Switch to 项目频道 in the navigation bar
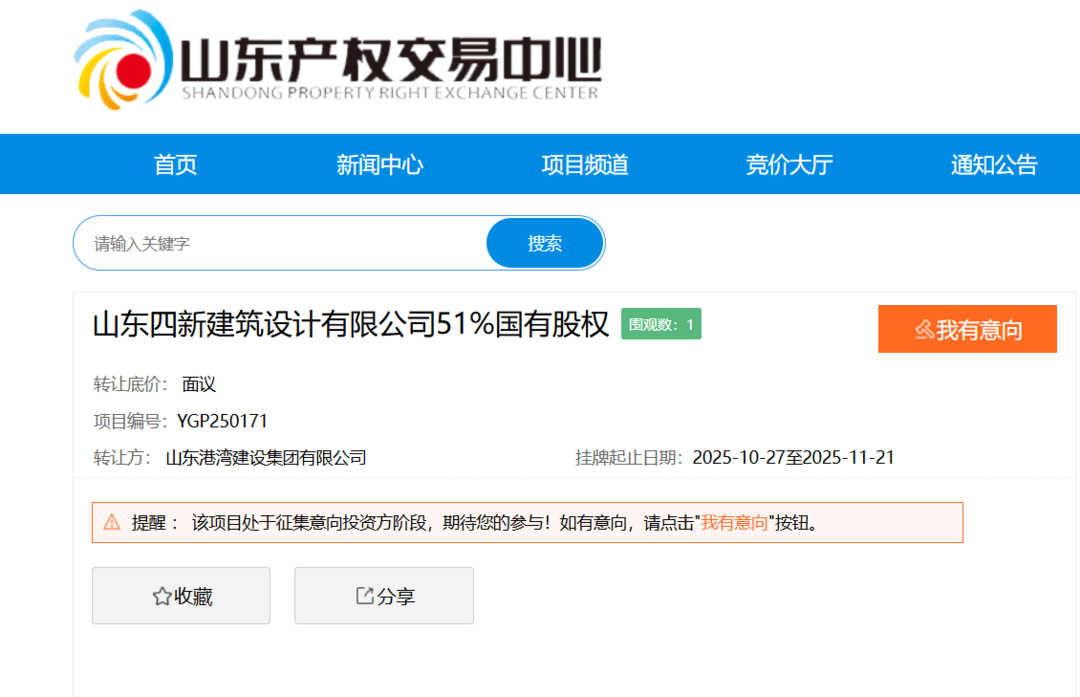 point(585,165)
